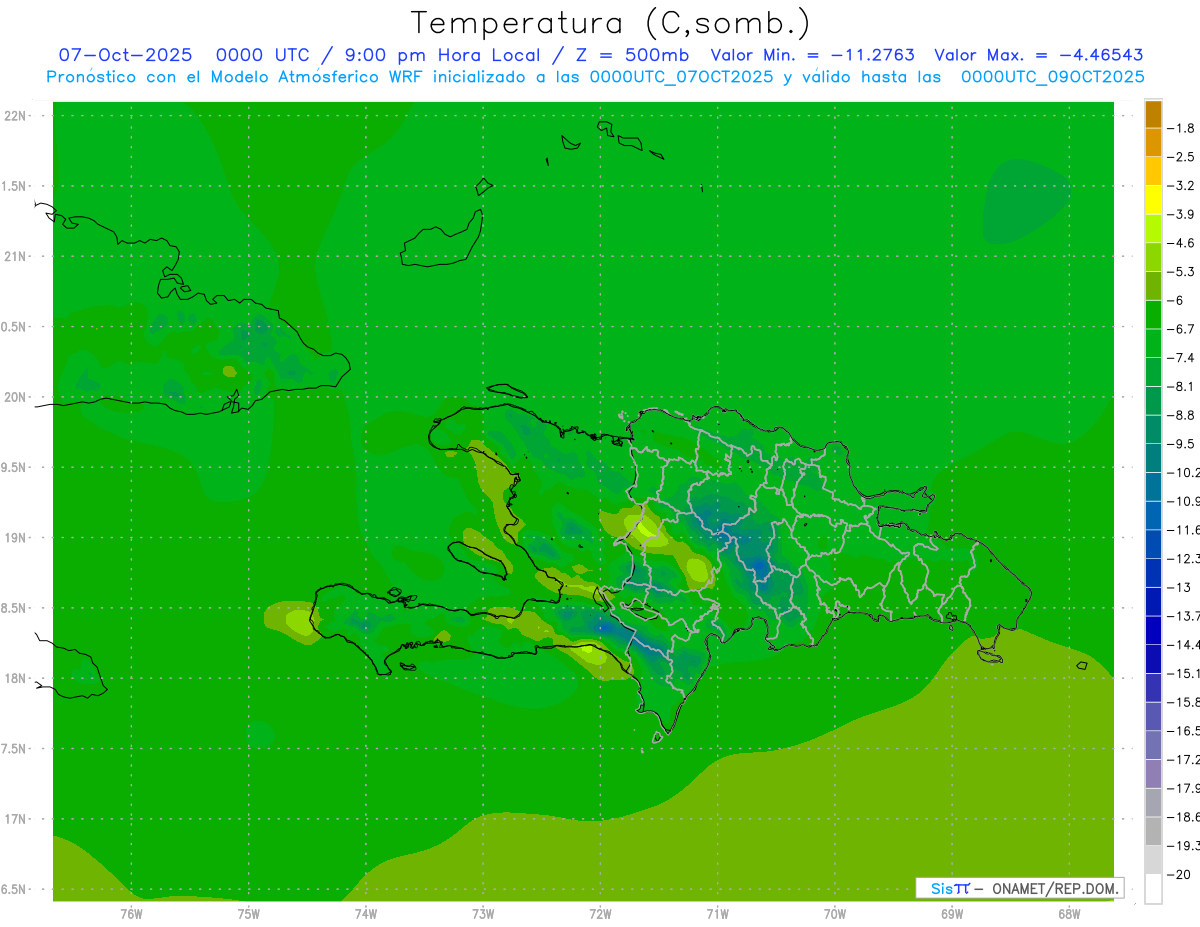Click the light purple swatch between -17.2 and -17.9
This screenshot has height=927, width=1200.
1153,774
